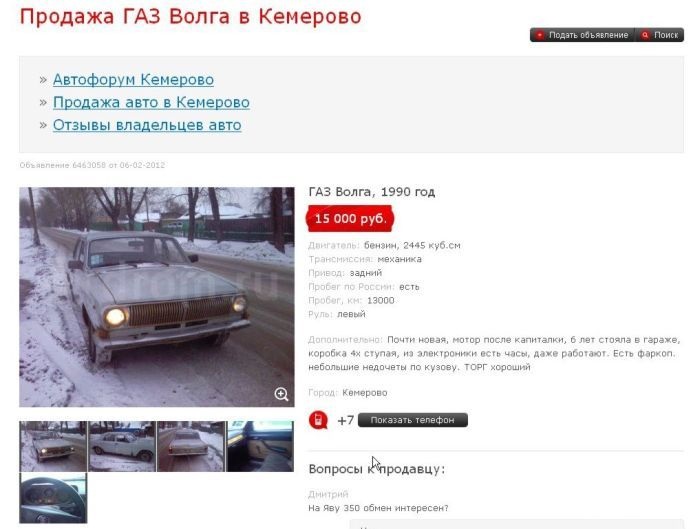Screen dimensions: 700x529
Task: Select the interior door thumbnail
Action: click(x=260, y=446)
